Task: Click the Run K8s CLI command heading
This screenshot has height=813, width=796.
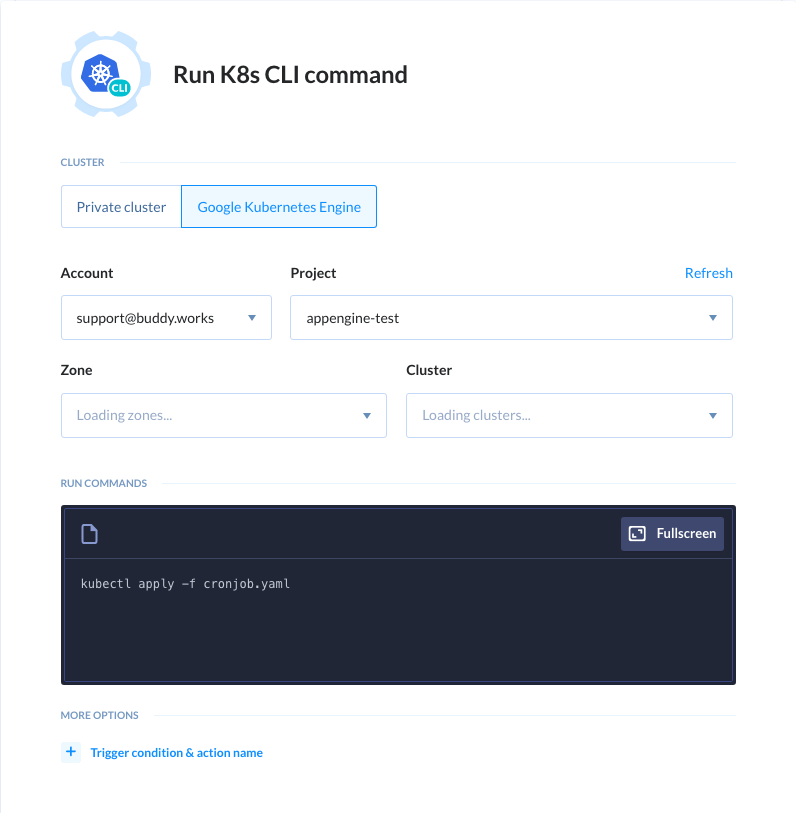Action: pos(290,75)
